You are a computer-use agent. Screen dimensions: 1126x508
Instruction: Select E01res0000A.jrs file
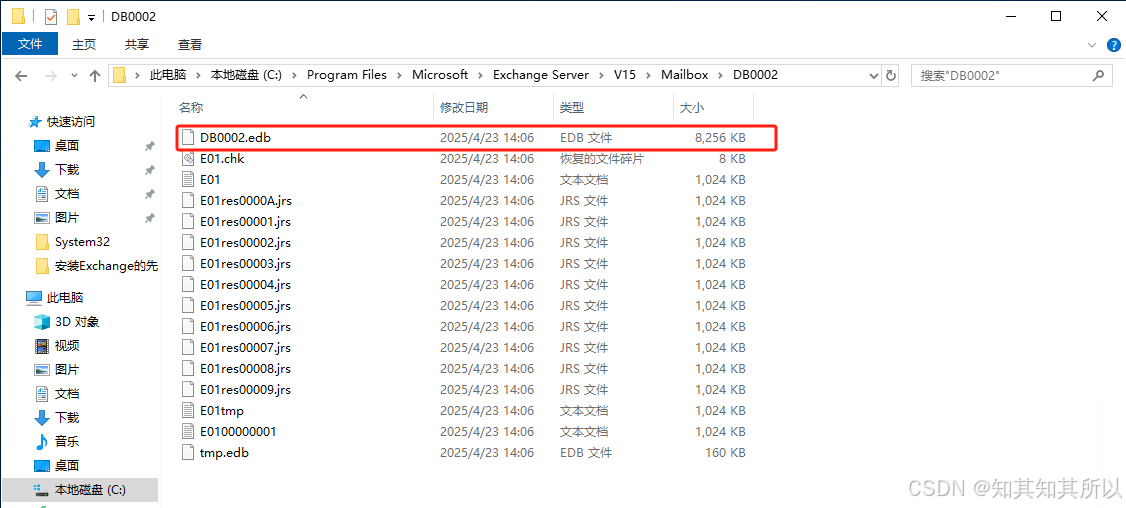click(x=246, y=200)
